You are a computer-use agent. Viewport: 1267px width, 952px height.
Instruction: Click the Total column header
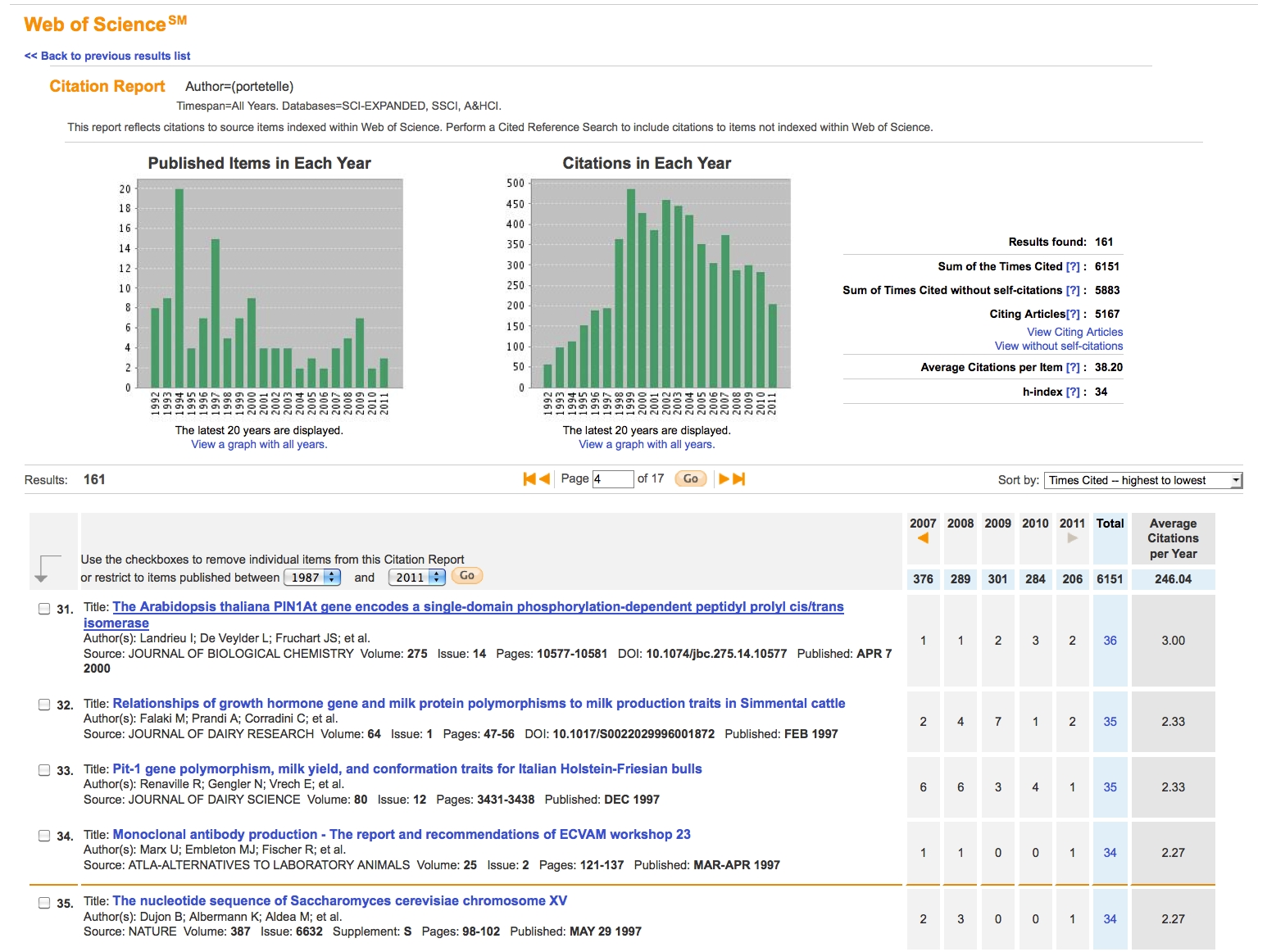1110,524
